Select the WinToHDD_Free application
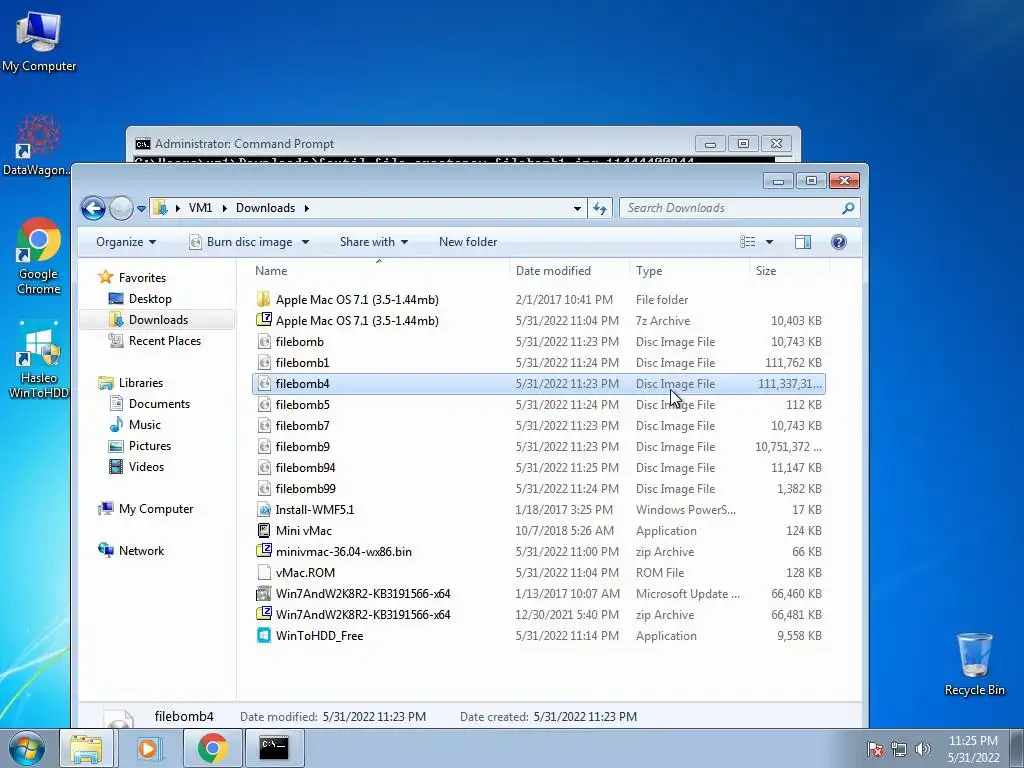1024x768 pixels. (x=538, y=635)
